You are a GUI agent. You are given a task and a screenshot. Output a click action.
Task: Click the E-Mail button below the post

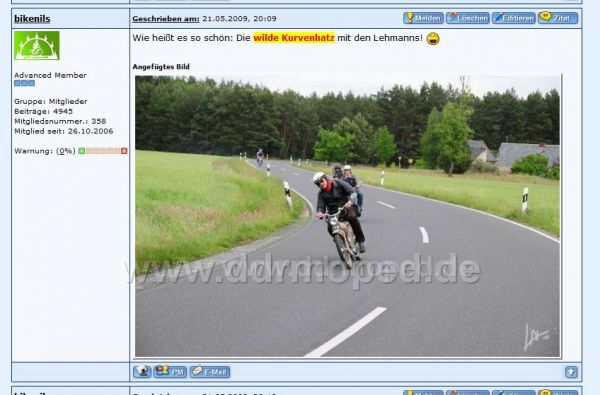(x=210, y=371)
